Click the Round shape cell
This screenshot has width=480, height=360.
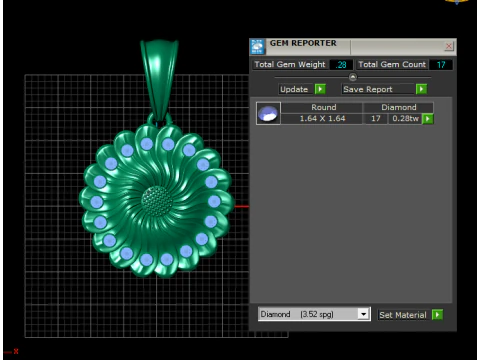coord(322,107)
